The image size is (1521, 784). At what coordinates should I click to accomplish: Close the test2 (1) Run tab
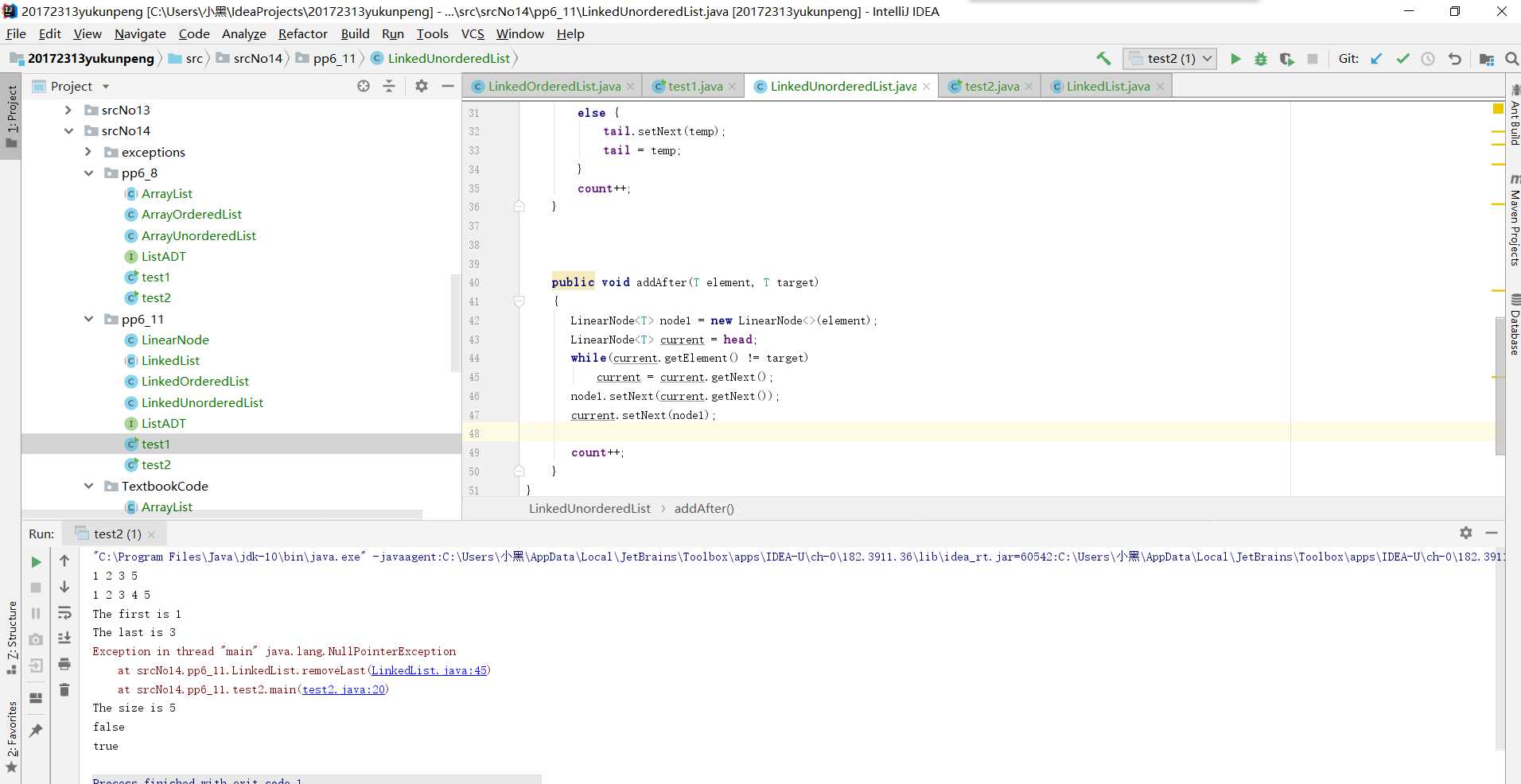[152, 534]
